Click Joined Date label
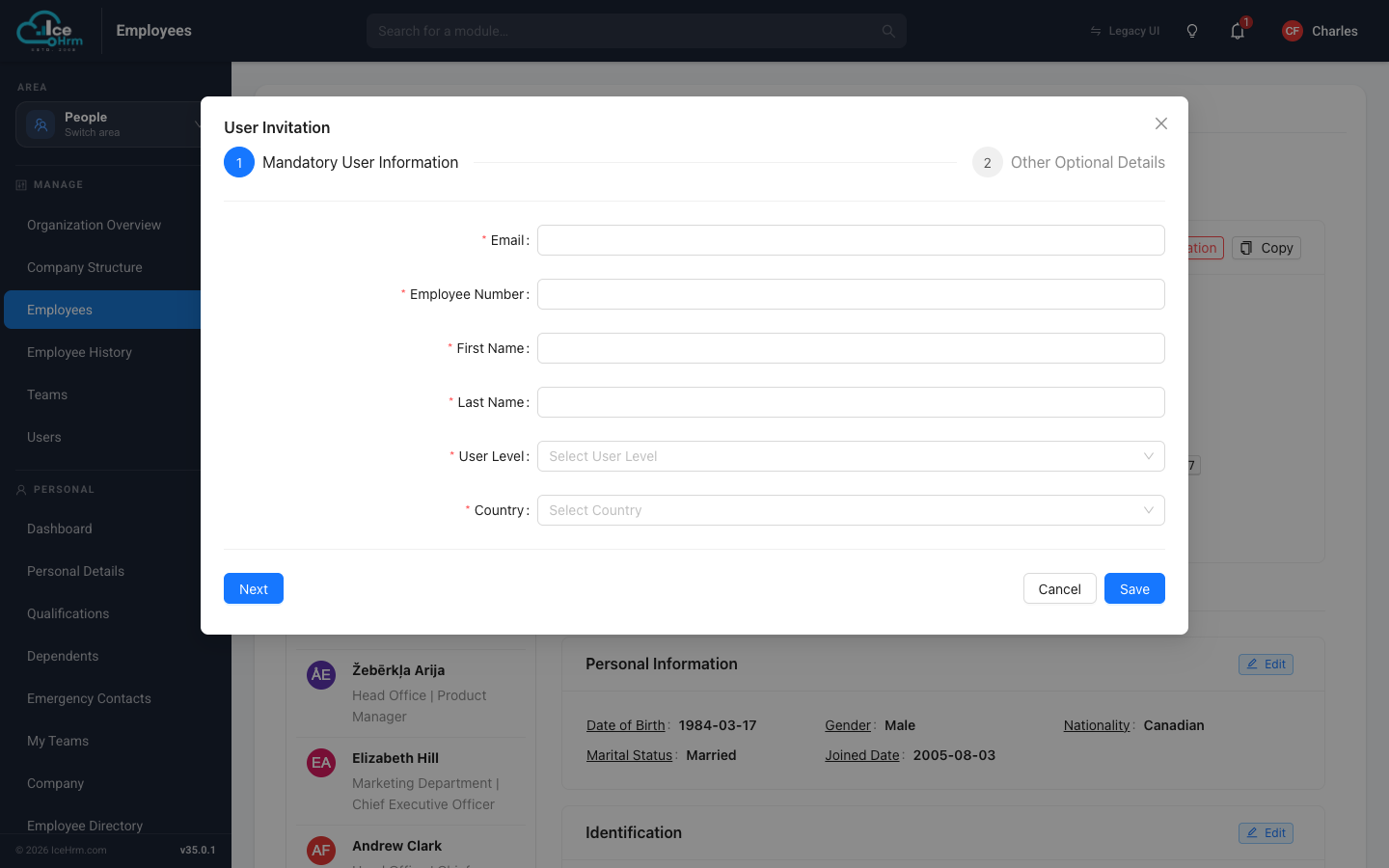 pyautogui.click(x=862, y=755)
